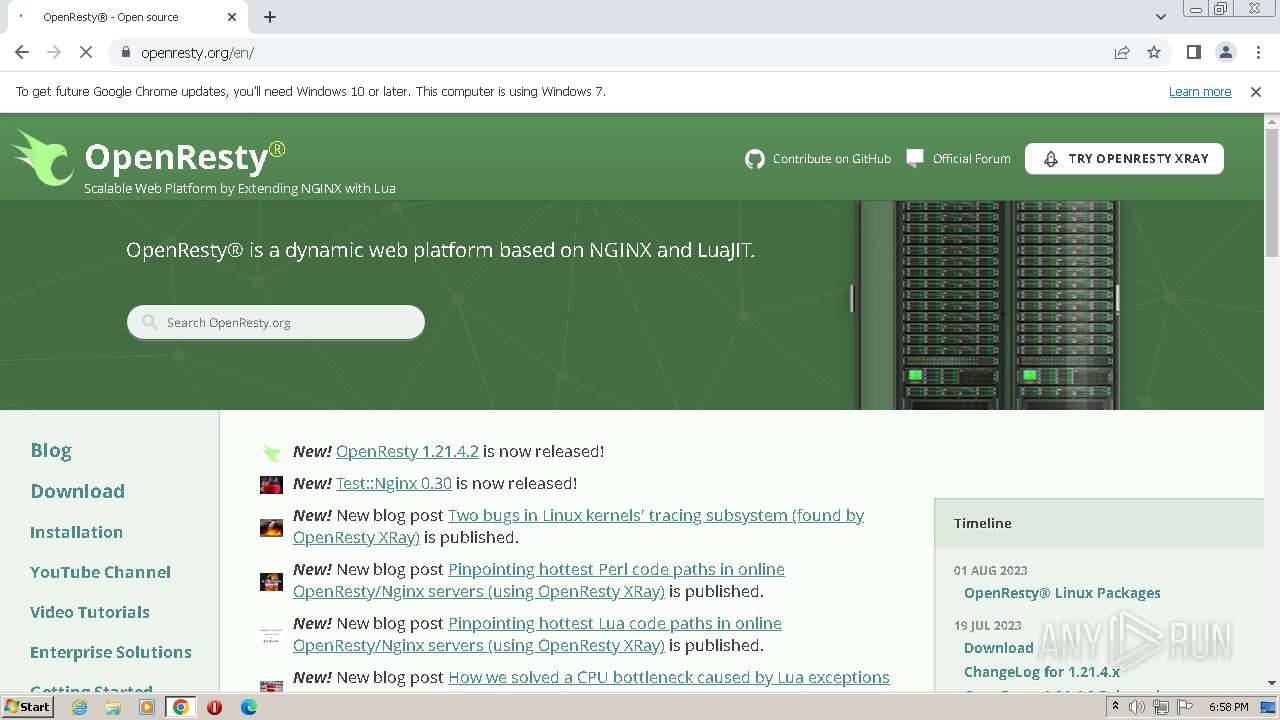Open Internet Explorer from taskbar
The image size is (1280, 720).
[x=79, y=707]
